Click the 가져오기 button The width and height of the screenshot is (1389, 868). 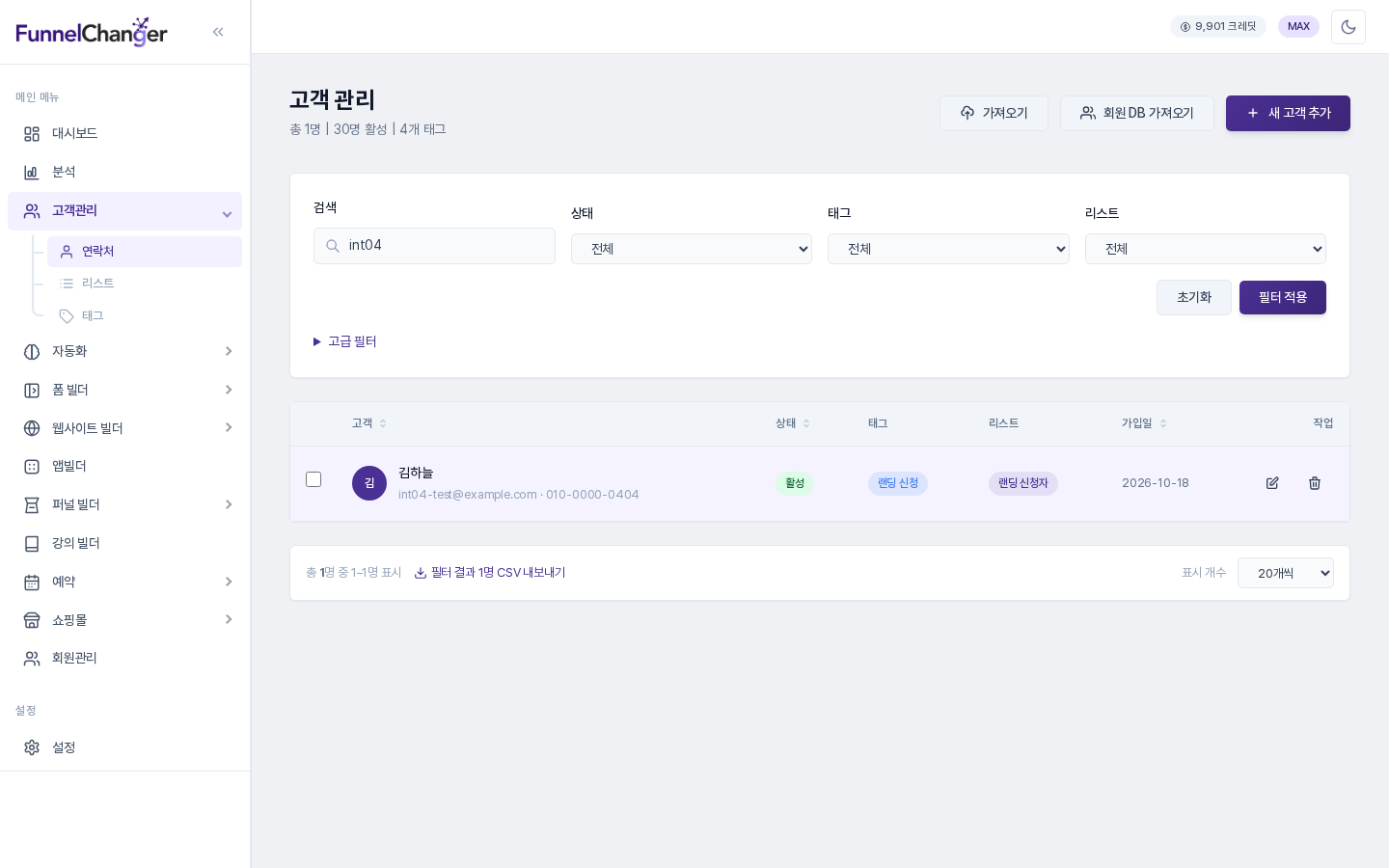(994, 113)
